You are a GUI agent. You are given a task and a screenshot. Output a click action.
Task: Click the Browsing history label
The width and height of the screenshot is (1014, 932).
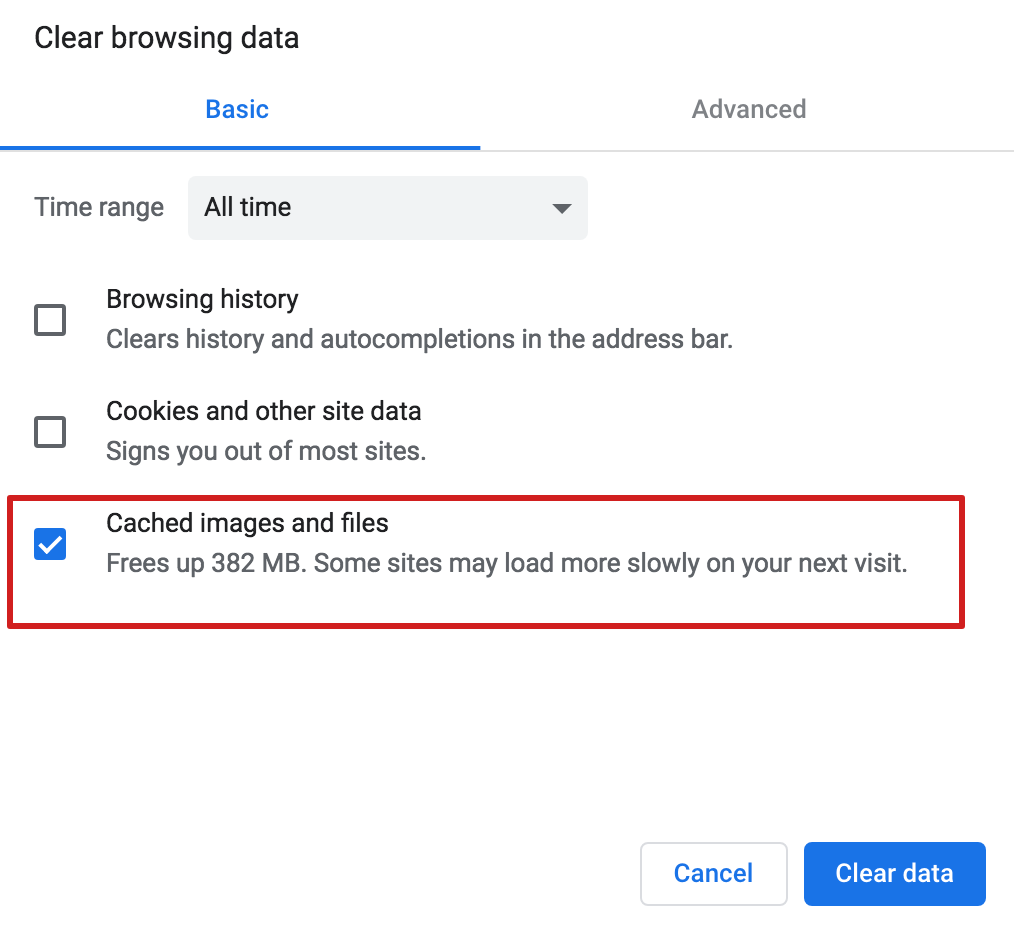pos(202,299)
